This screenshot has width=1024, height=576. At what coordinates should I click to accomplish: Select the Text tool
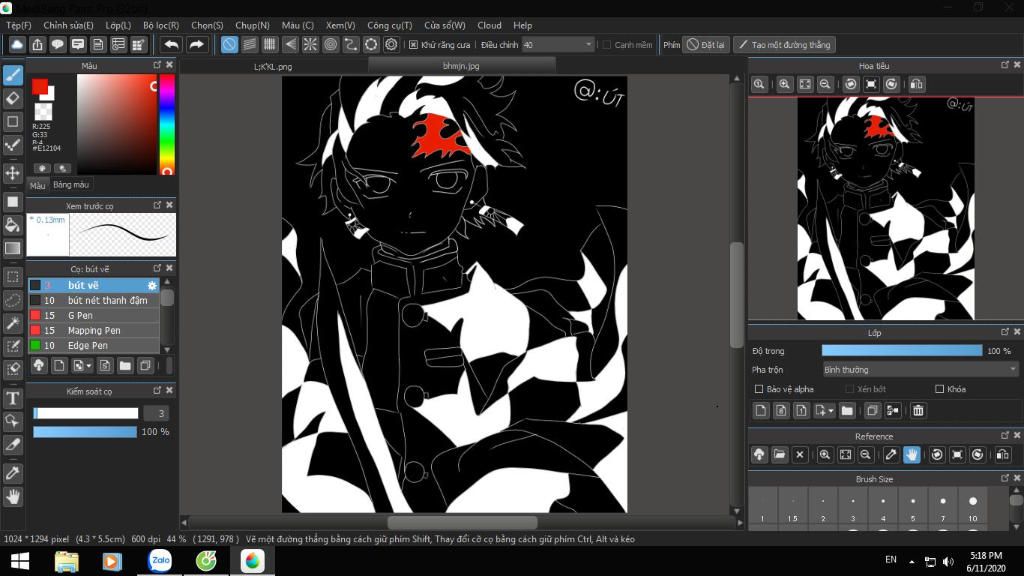pos(12,398)
